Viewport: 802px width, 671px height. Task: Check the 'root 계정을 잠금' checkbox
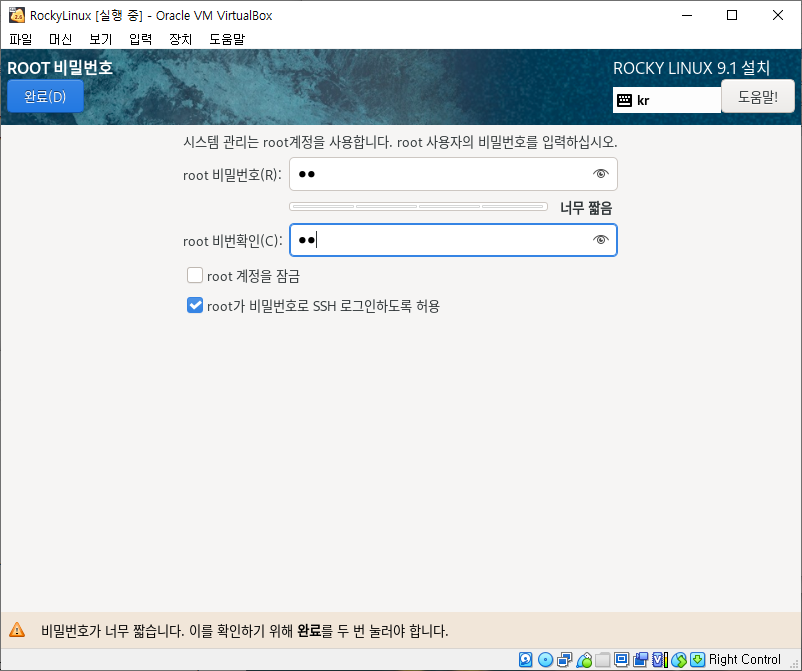(x=195, y=275)
